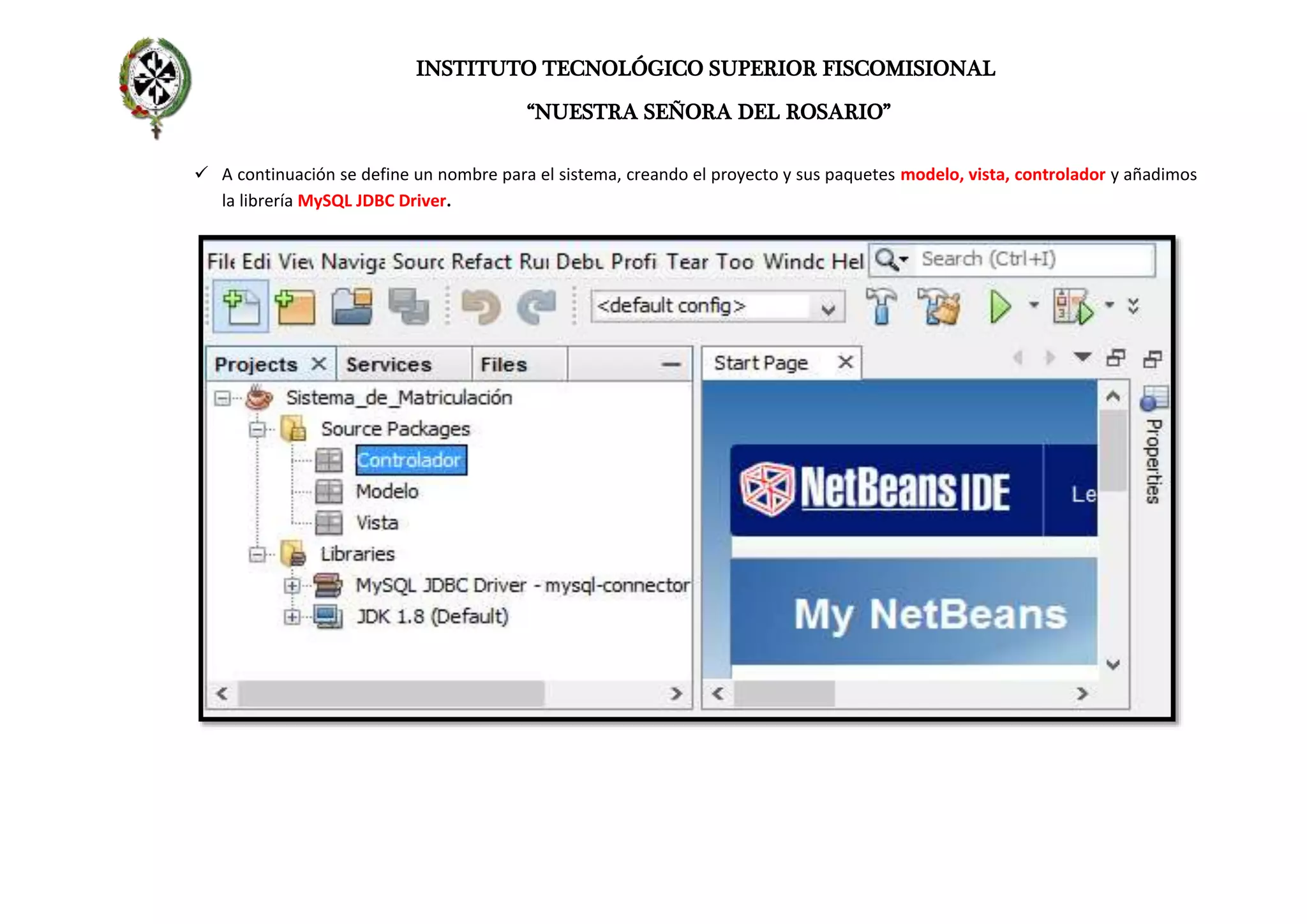Open the Tools menu
This screenshot has height=924, width=1307.
735,262
